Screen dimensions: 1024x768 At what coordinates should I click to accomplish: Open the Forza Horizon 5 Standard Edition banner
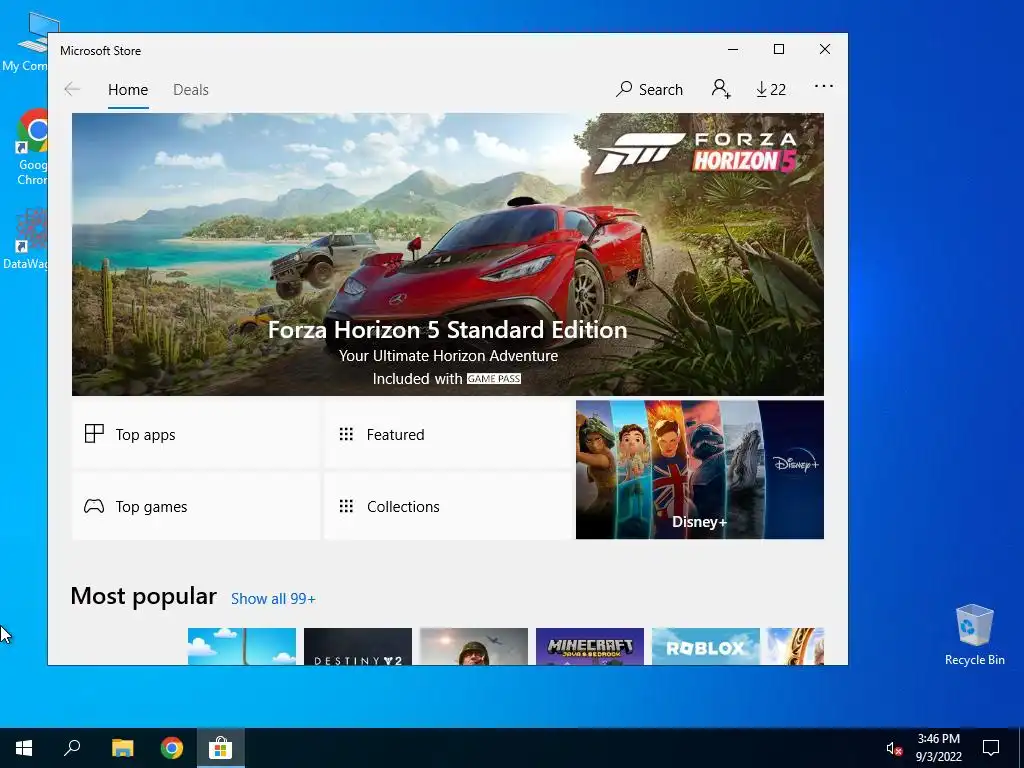(447, 254)
